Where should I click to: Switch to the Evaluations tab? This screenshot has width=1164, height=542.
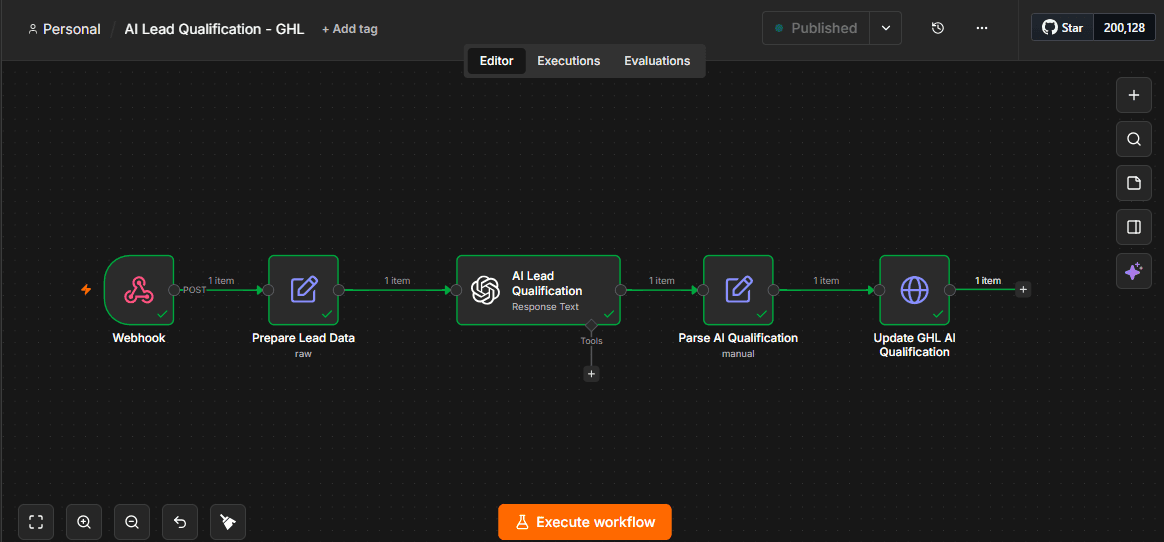click(x=657, y=61)
